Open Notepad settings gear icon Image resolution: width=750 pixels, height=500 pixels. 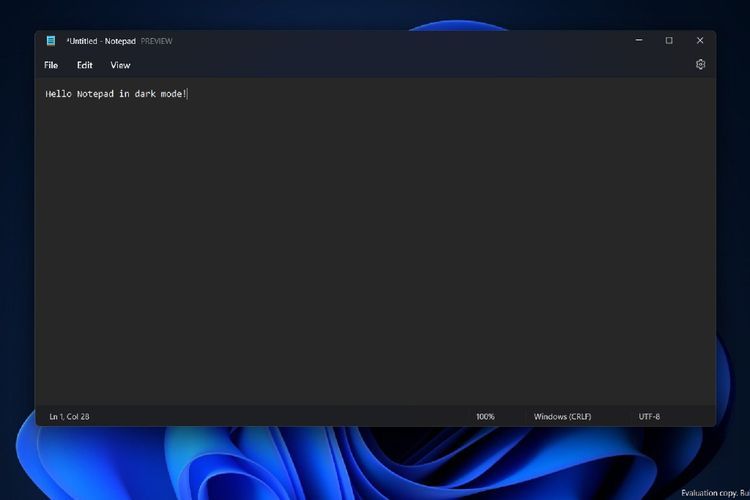[x=700, y=65]
